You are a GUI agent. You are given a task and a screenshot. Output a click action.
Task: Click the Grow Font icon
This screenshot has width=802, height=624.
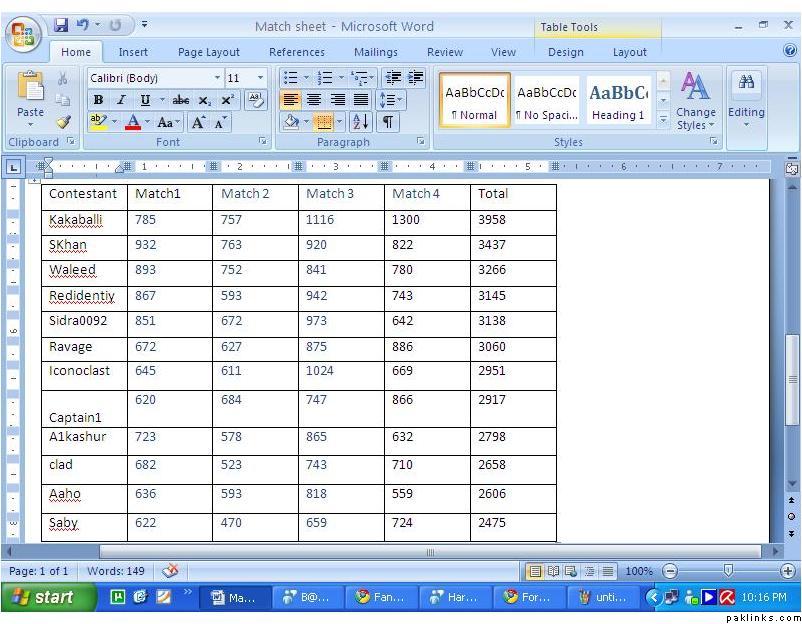tap(198, 122)
